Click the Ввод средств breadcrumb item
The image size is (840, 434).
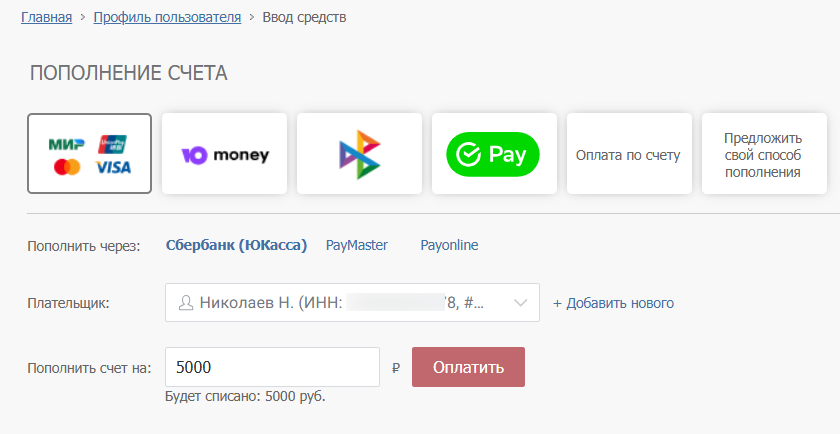[304, 17]
